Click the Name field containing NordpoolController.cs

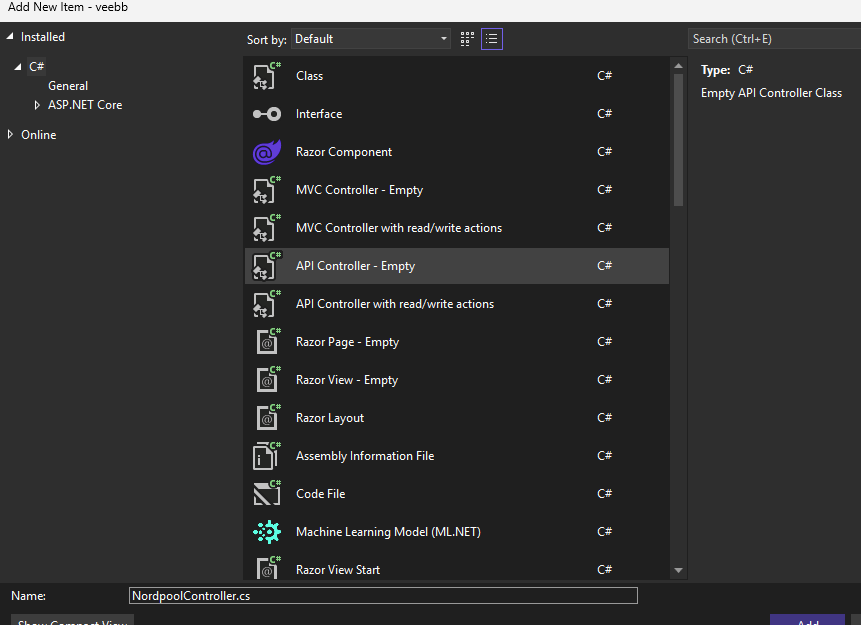(383, 595)
